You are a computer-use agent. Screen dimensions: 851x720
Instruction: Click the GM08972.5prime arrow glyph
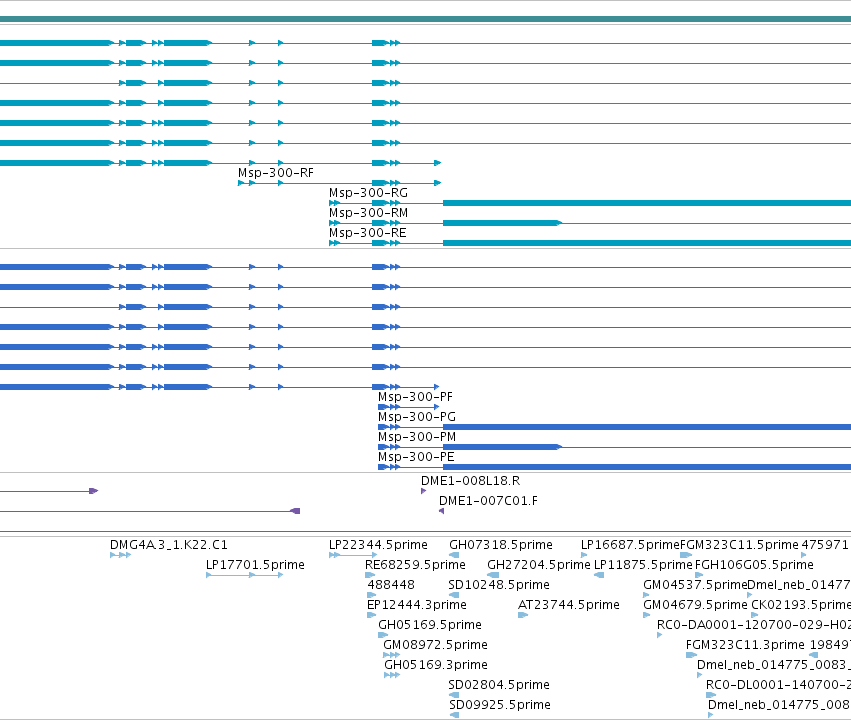[x=391, y=655]
